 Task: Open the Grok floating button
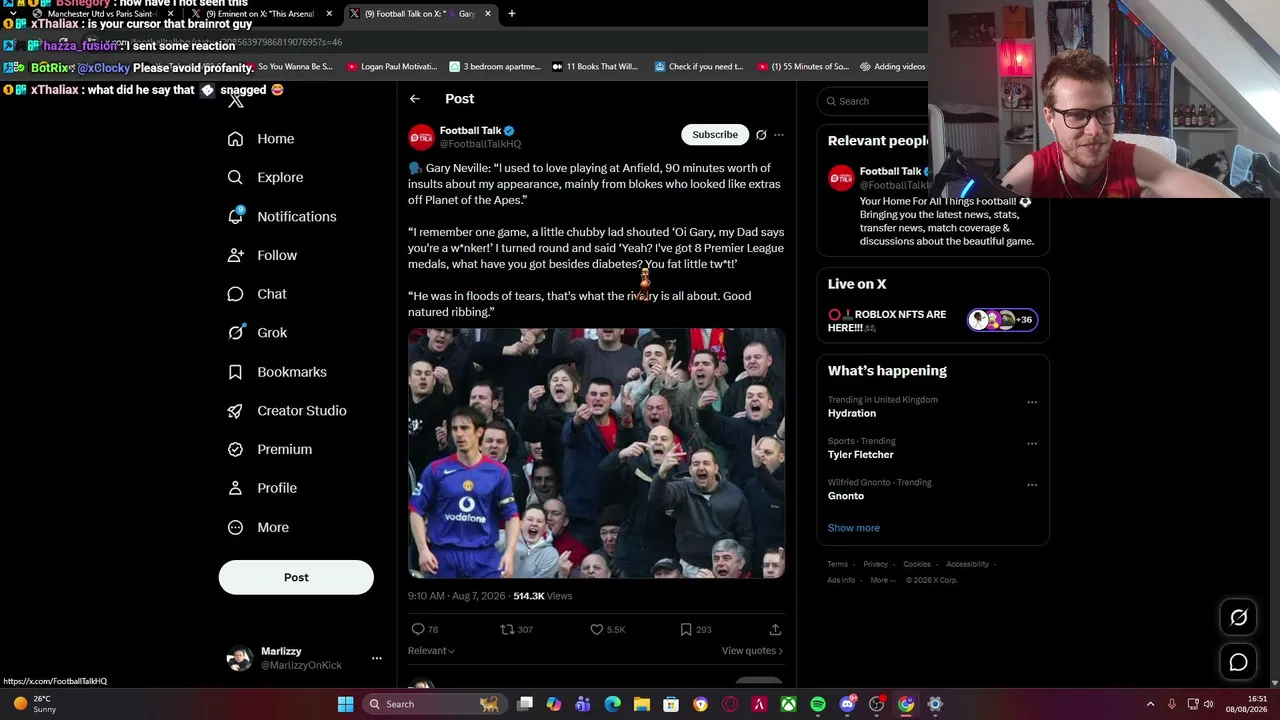click(1238, 618)
